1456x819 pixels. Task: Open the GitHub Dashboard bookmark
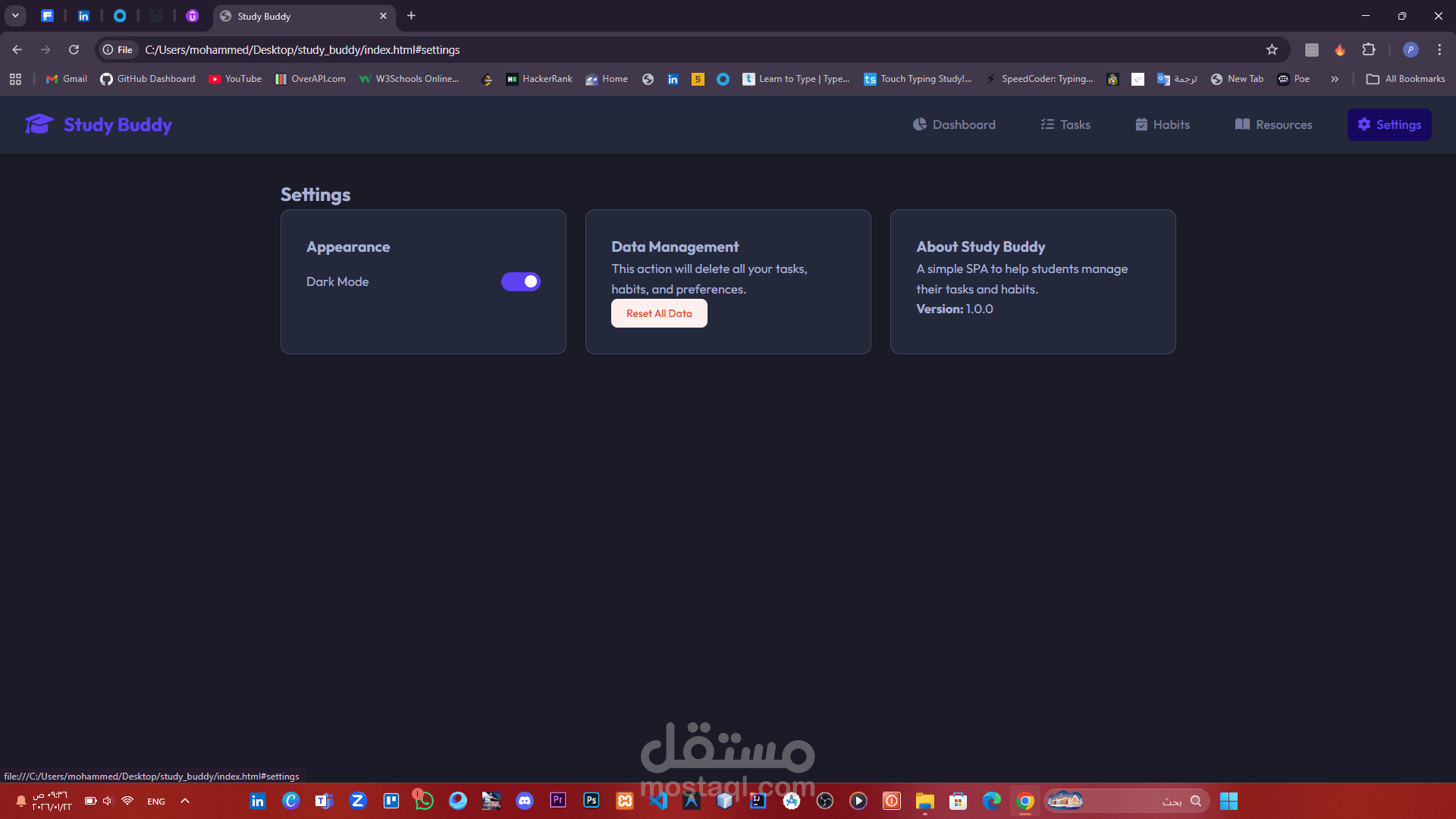[148, 79]
